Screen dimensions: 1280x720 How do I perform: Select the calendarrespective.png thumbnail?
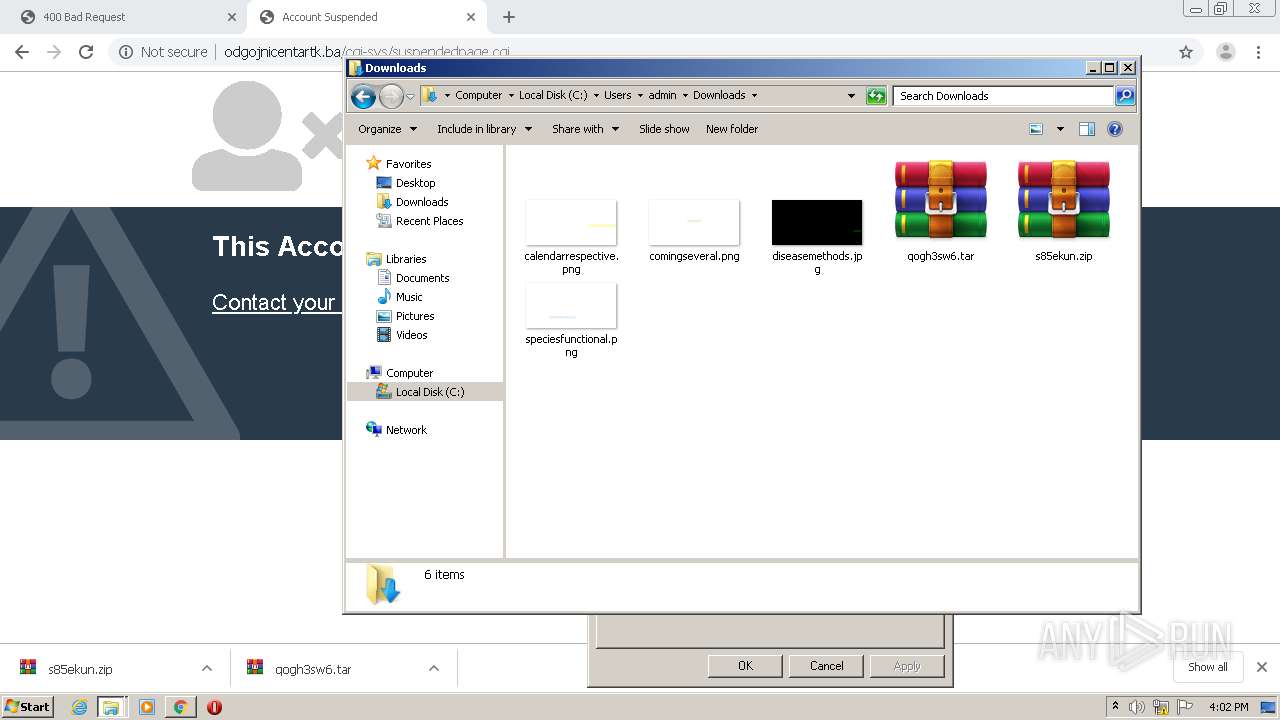(x=571, y=222)
